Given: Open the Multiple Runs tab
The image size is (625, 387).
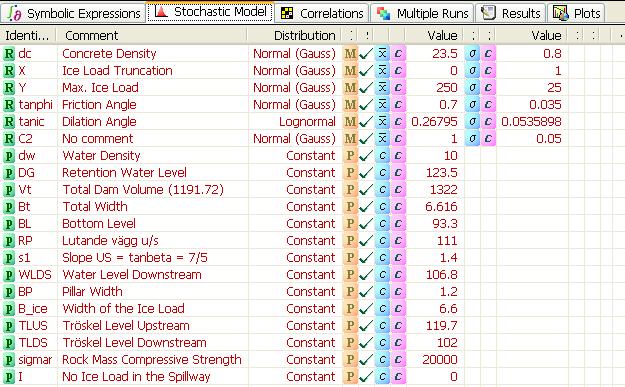Looking at the screenshot, I should point(423,13).
